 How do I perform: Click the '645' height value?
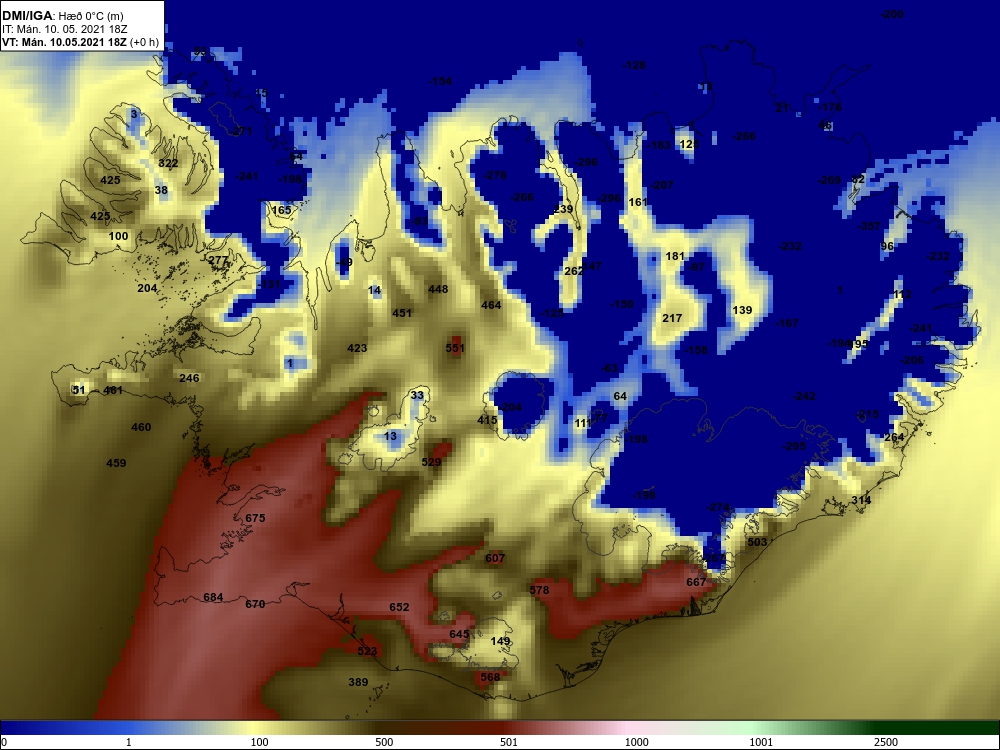point(459,634)
